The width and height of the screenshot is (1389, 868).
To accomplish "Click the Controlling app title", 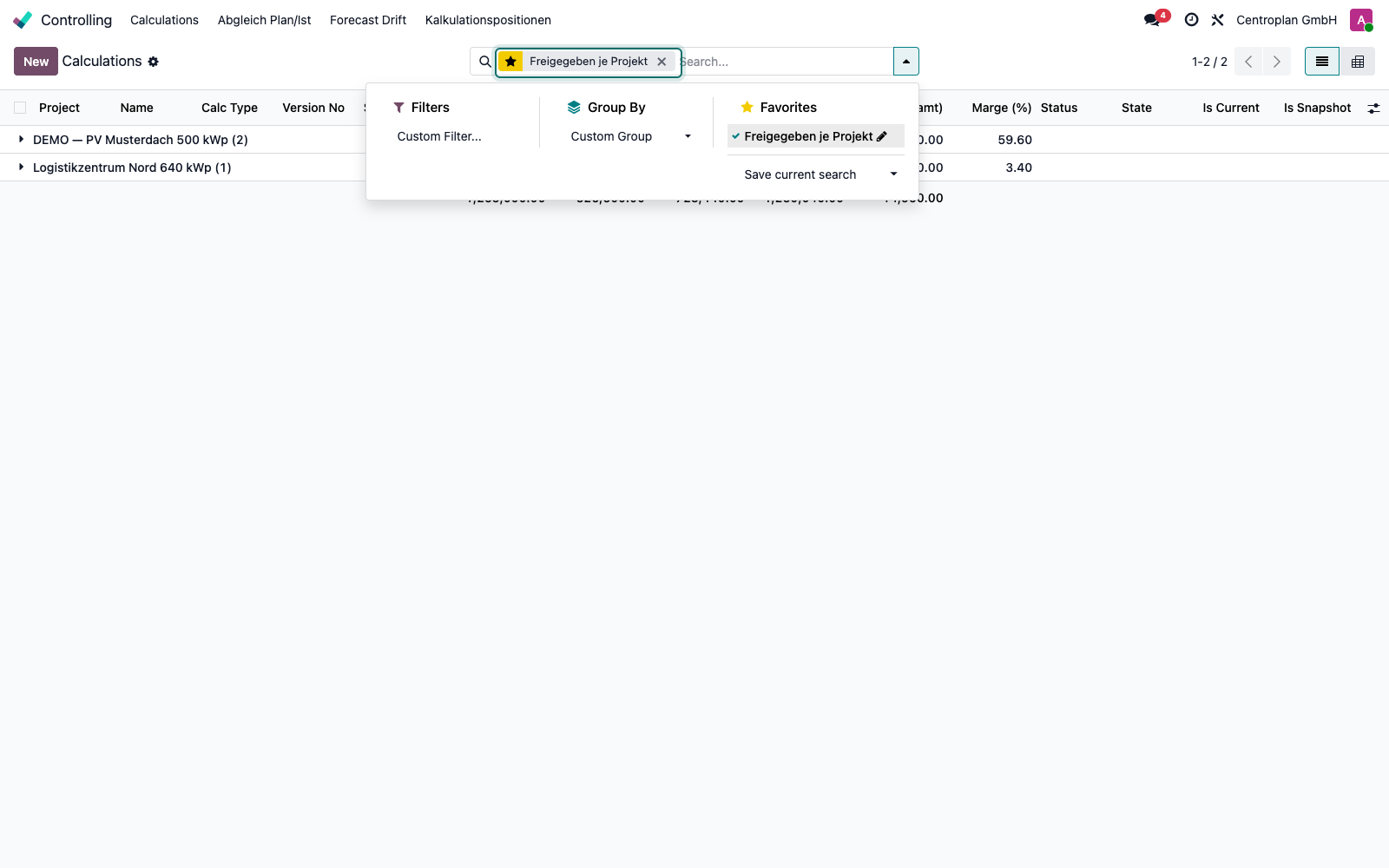I will pyautogui.click(x=76, y=20).
